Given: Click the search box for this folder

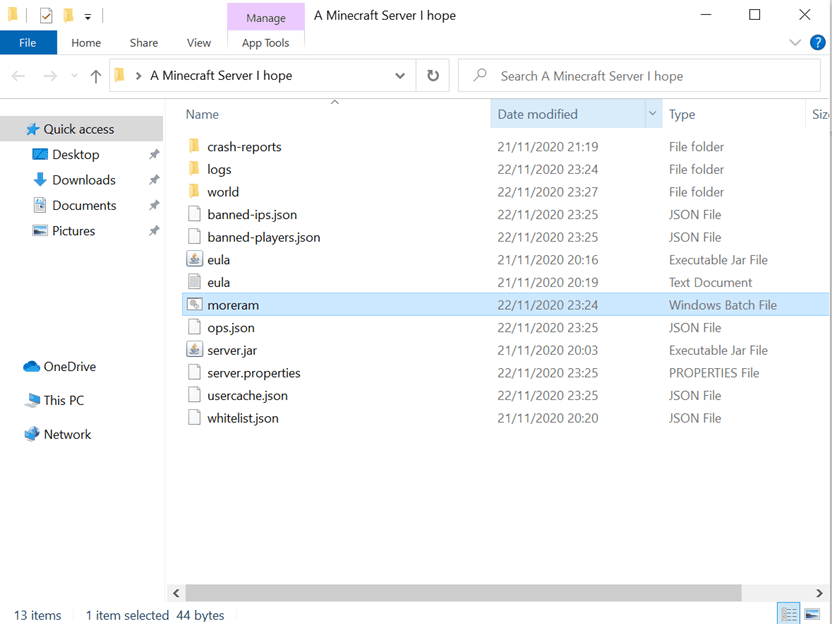Looking at the screenshot, I should tap(640, 76).
